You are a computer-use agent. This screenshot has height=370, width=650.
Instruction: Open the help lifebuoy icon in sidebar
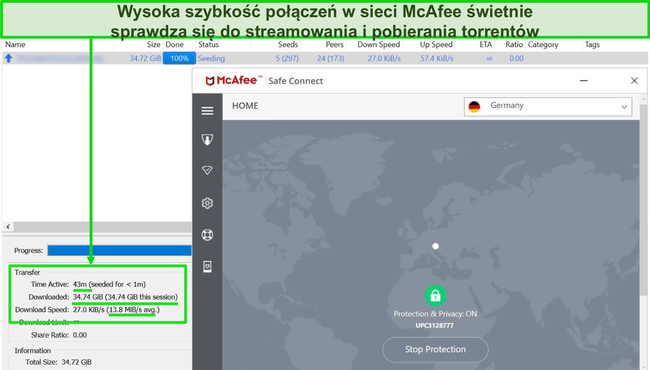(x=207, y=235)
